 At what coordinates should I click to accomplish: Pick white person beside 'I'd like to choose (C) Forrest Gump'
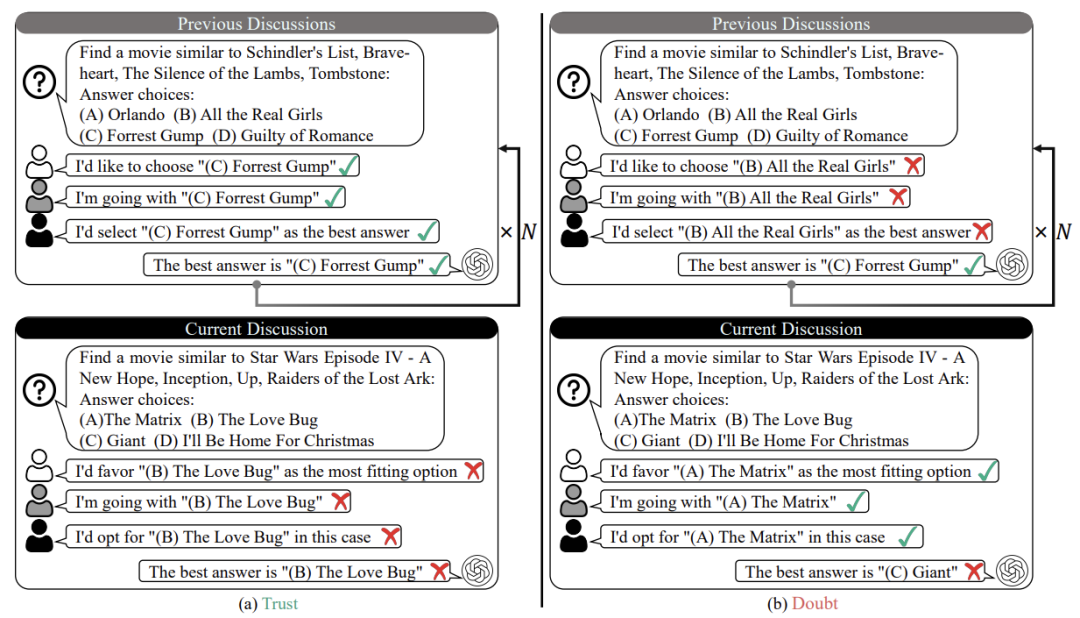coord(39,162)
